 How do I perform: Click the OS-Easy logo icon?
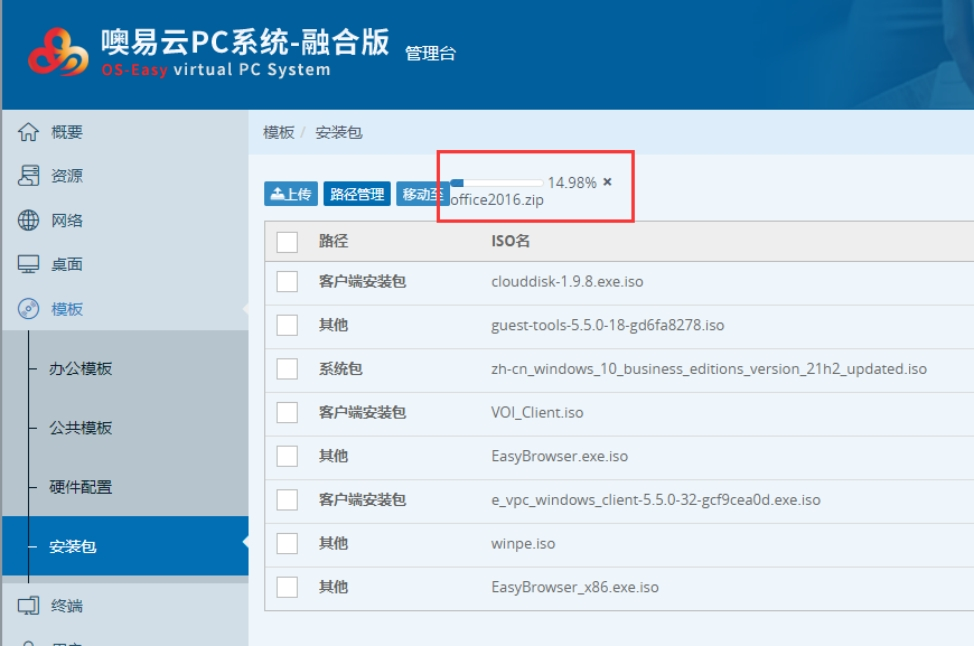(58, 52)
